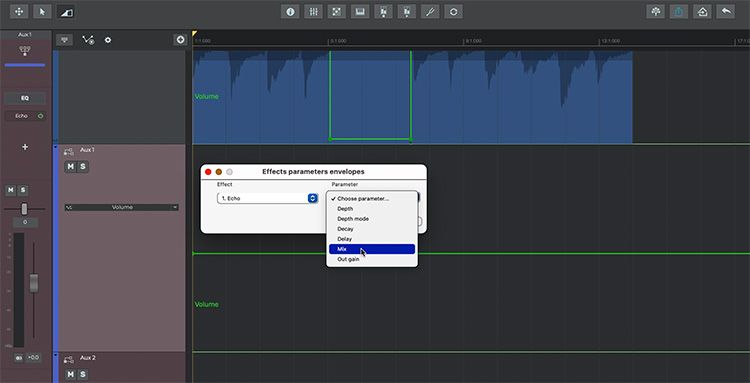Image resolution: width=750 pixels, height=383 pixels.
Task: Open the Effect dropdown showing 1. Echo
Action: pos(267,198)
